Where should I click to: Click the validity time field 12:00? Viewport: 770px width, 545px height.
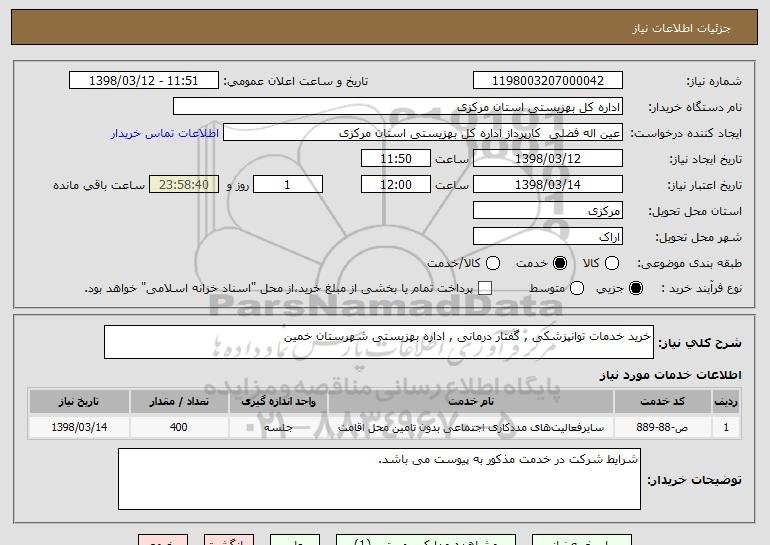[x=396, y=185]
